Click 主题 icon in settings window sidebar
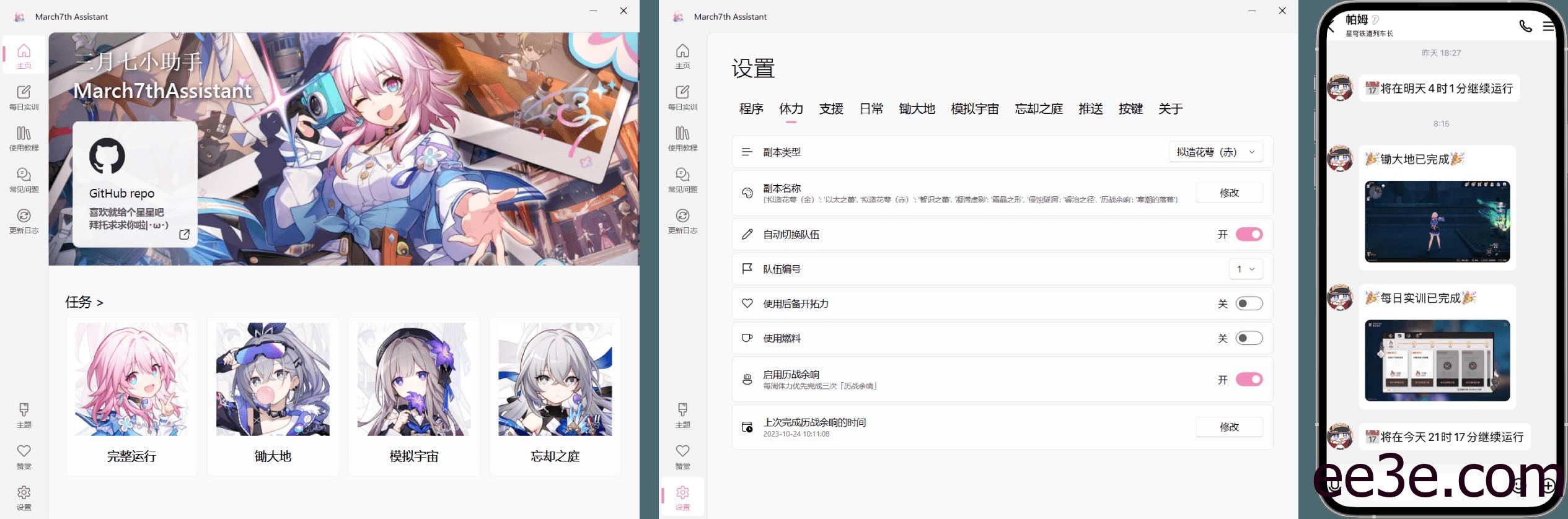 click(682, 414)
